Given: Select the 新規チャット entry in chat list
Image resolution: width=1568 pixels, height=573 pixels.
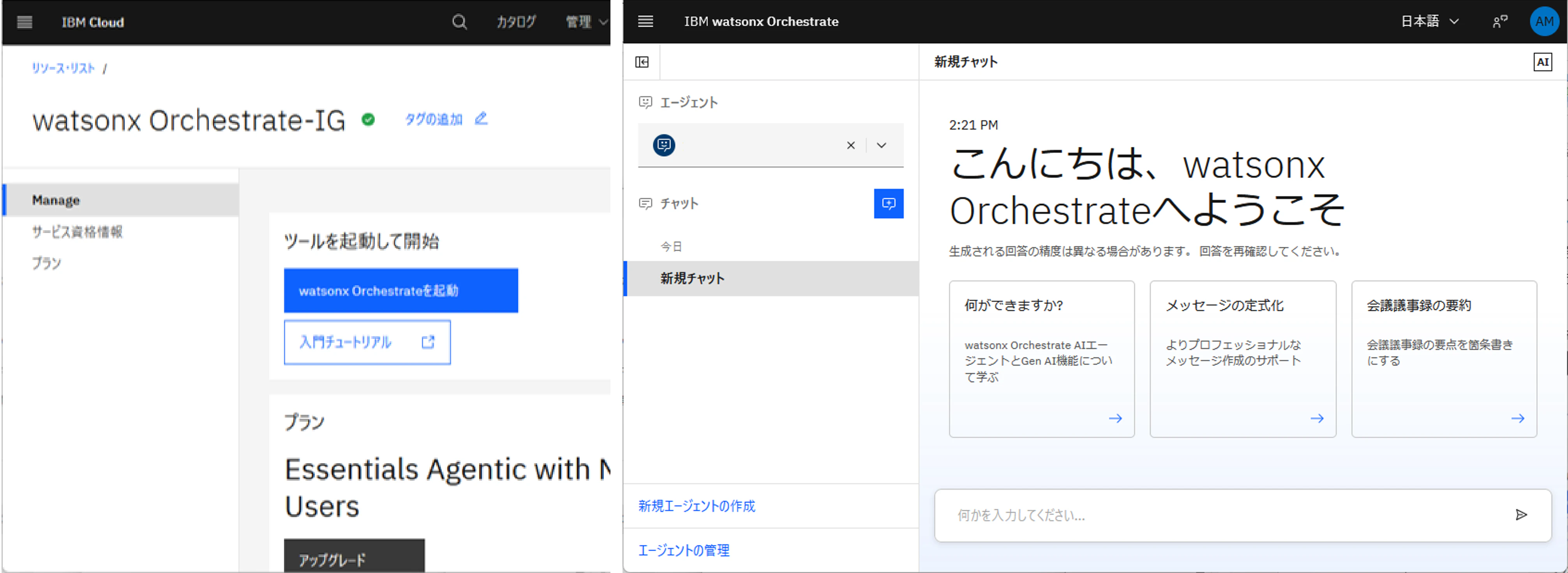Looking at the screenshot, I should coord(771,278).
